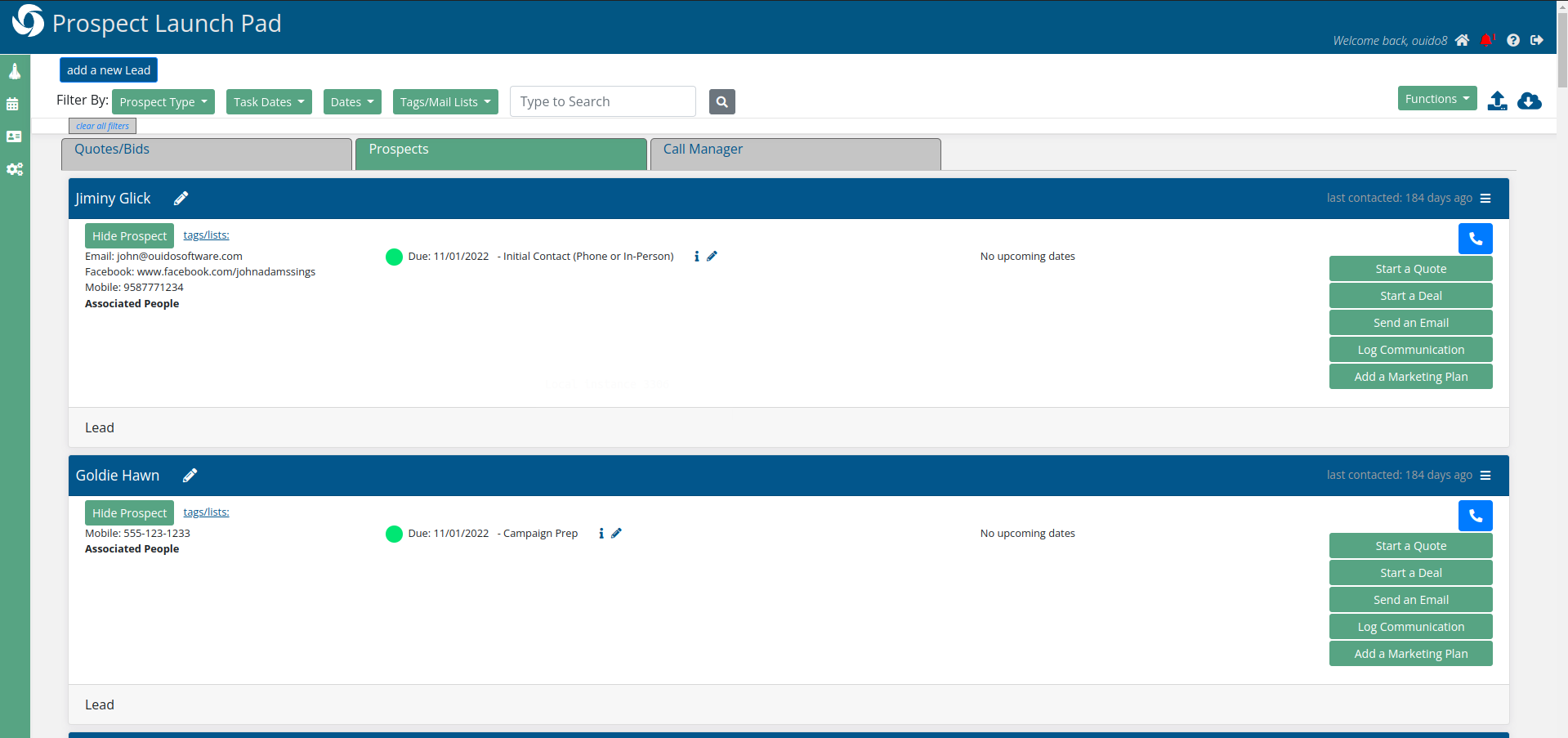Click Welcome back, ouido8 text
This screenshot has width=1568, height=738.
1390,41
